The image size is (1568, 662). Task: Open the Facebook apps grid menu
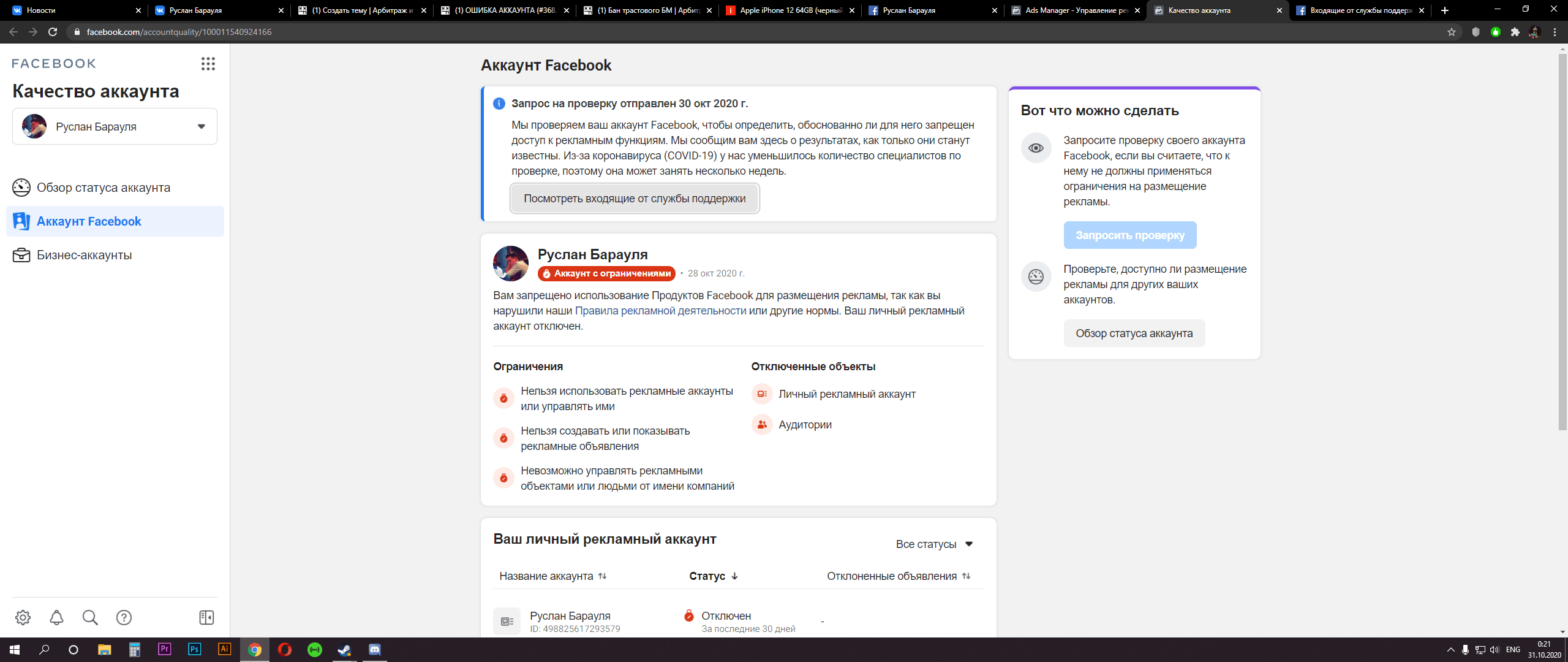point(208,64)
